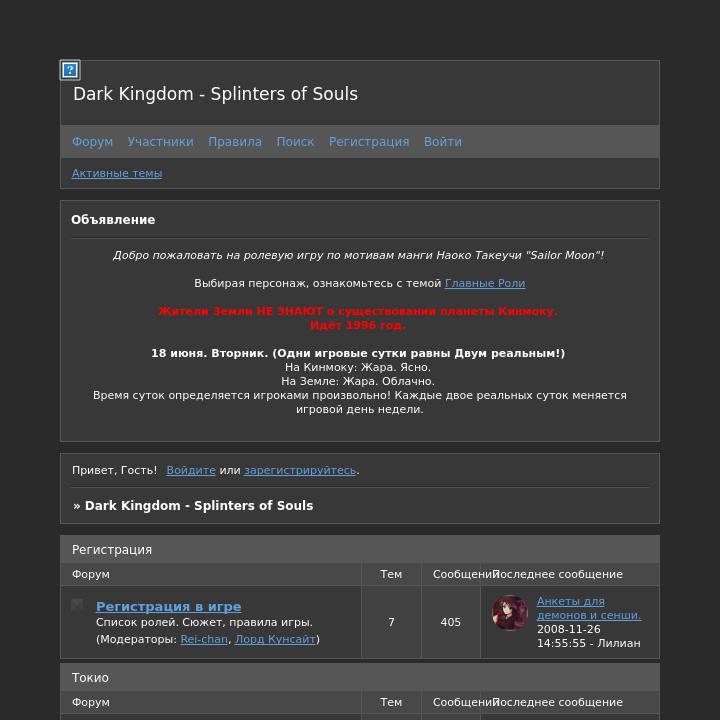Open the Войти menu item
720x720 pixels.
[x=443, y=142]
